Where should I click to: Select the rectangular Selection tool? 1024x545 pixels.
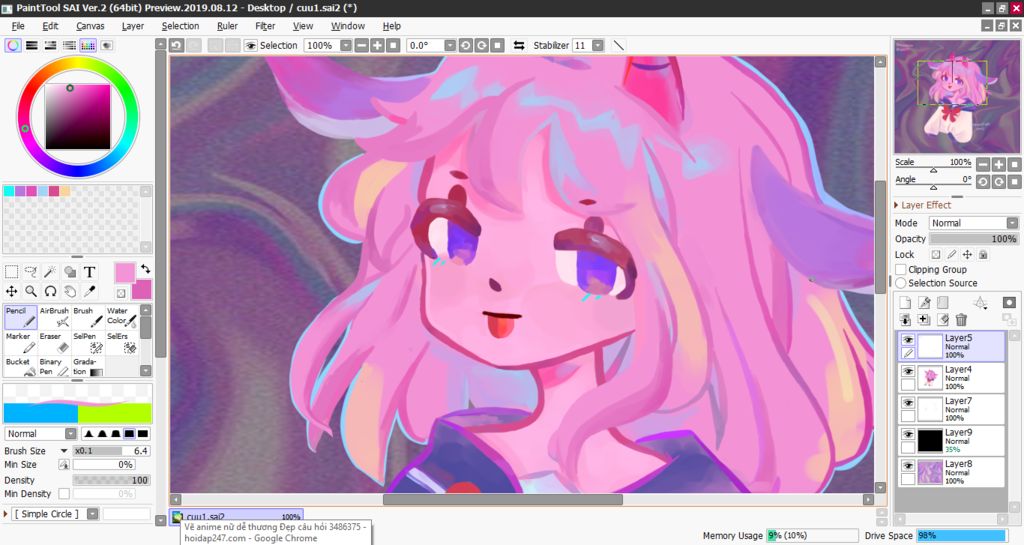pos(12,272)
